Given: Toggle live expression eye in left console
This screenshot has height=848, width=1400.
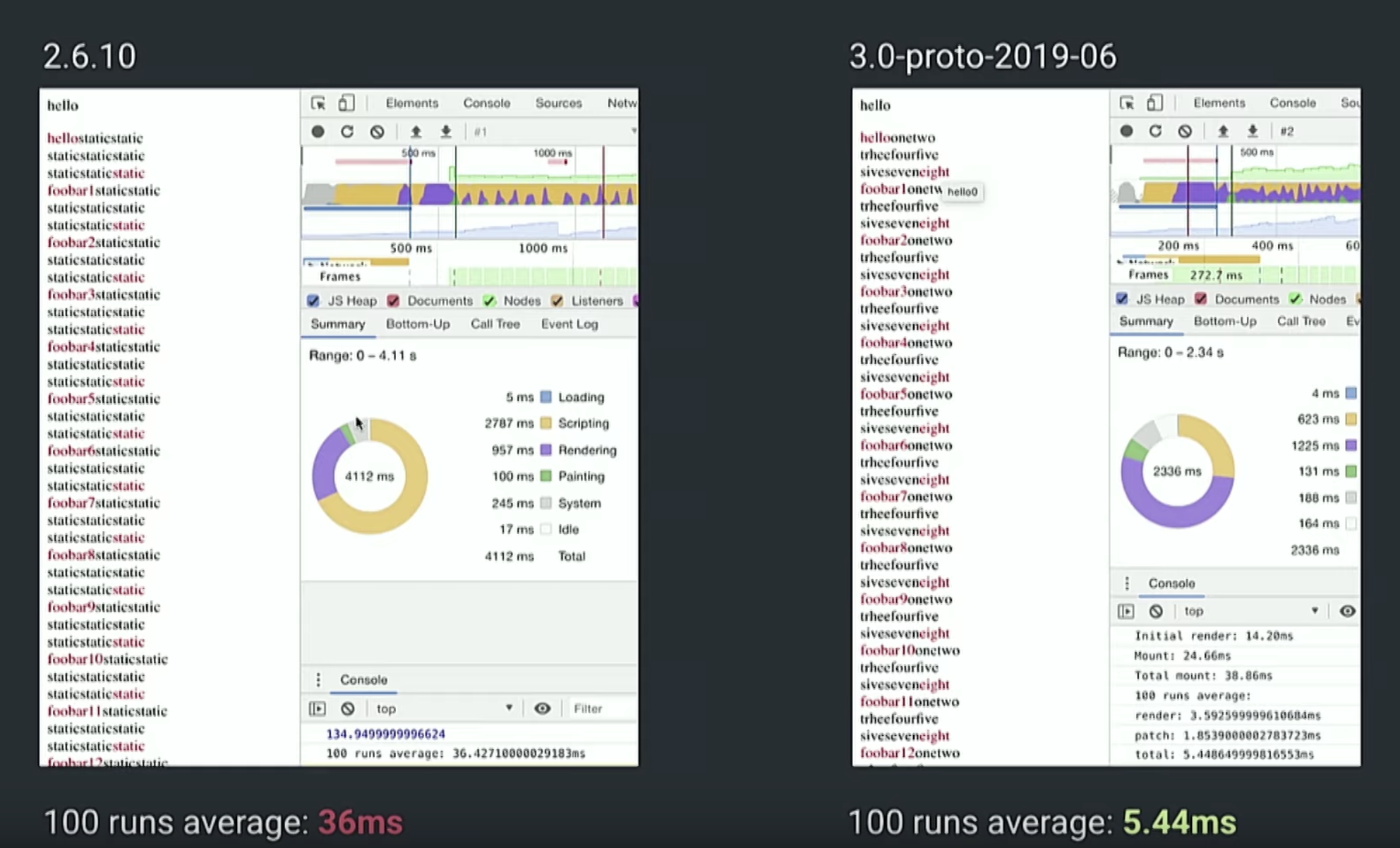Looking at the screenshot, I should pyautogui.click(x=542, y=708).
